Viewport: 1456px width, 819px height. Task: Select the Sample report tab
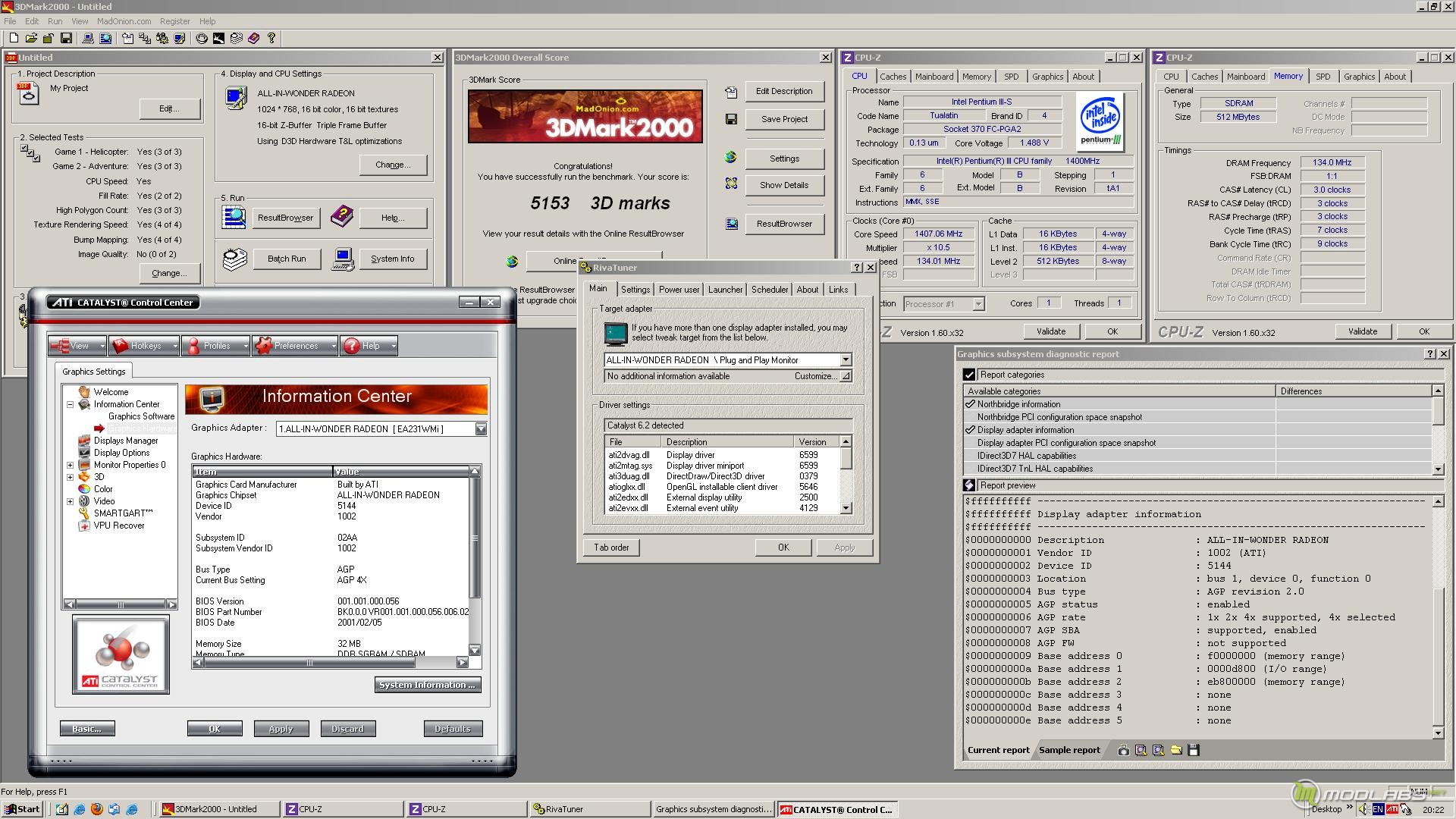coord(1069,750)
